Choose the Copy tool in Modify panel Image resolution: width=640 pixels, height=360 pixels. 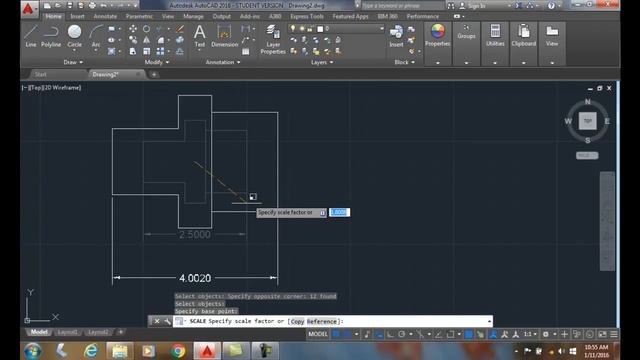133,40
